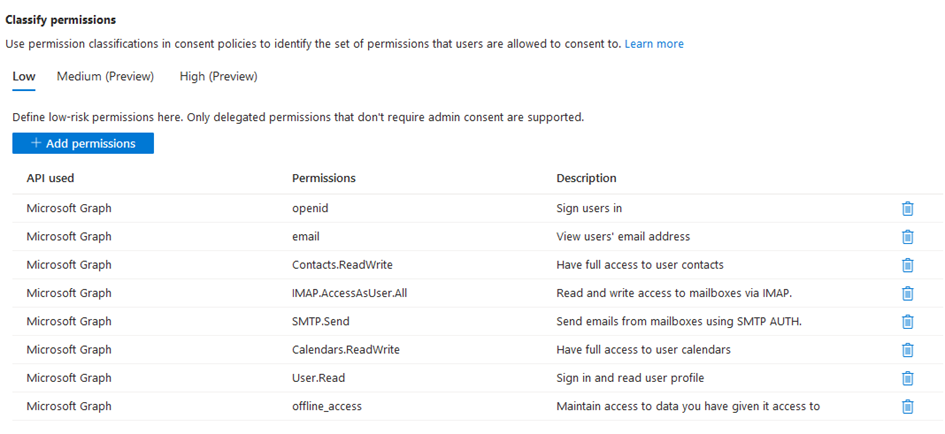Image resolution: width=945 pixels, height=434 pixels.
Task: Remove the Contacts.ReadWrite permission with its trash icon
Action: tap(908, 265)
